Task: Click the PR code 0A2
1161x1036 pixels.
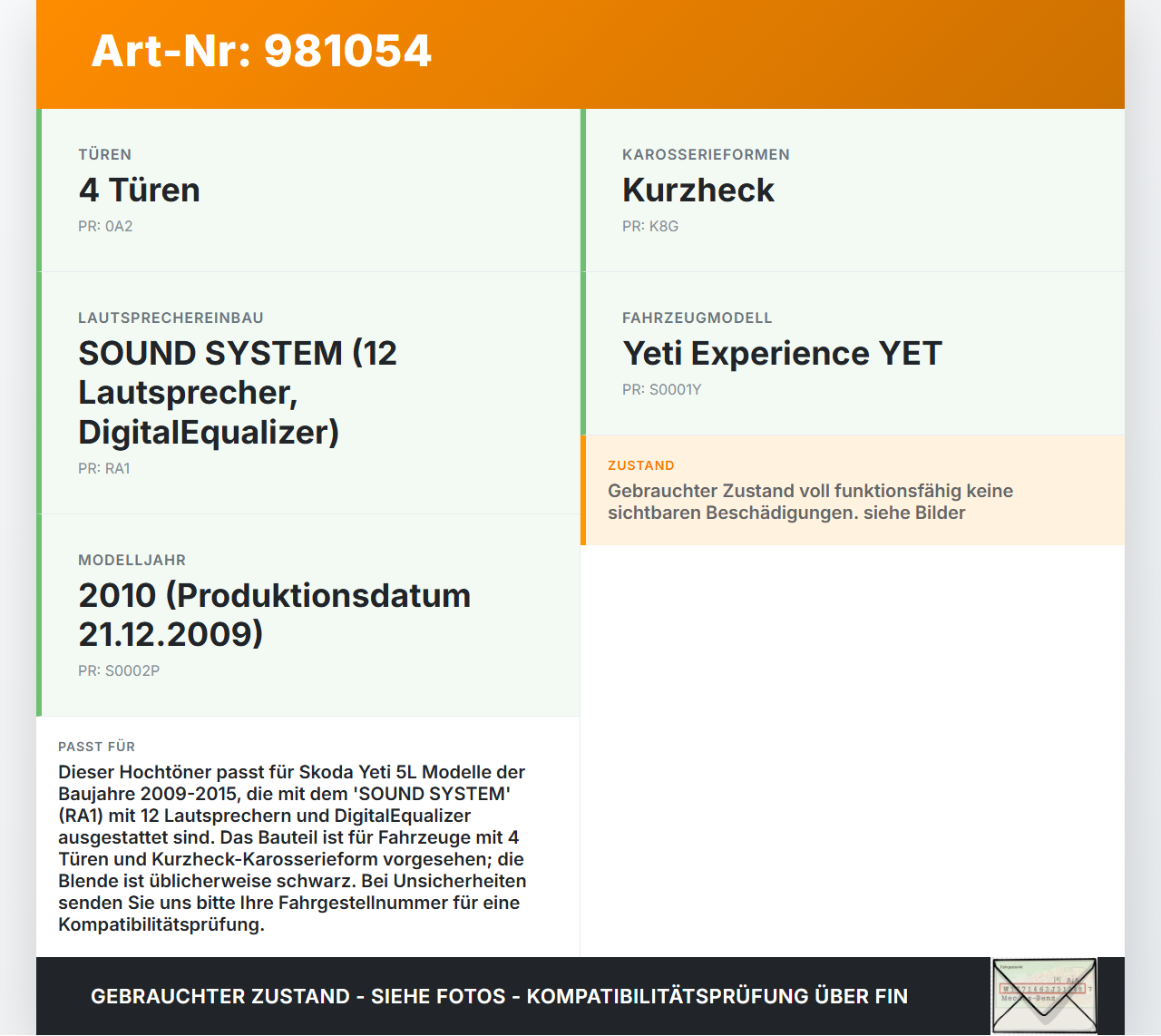Action: (x=105, y=227)
